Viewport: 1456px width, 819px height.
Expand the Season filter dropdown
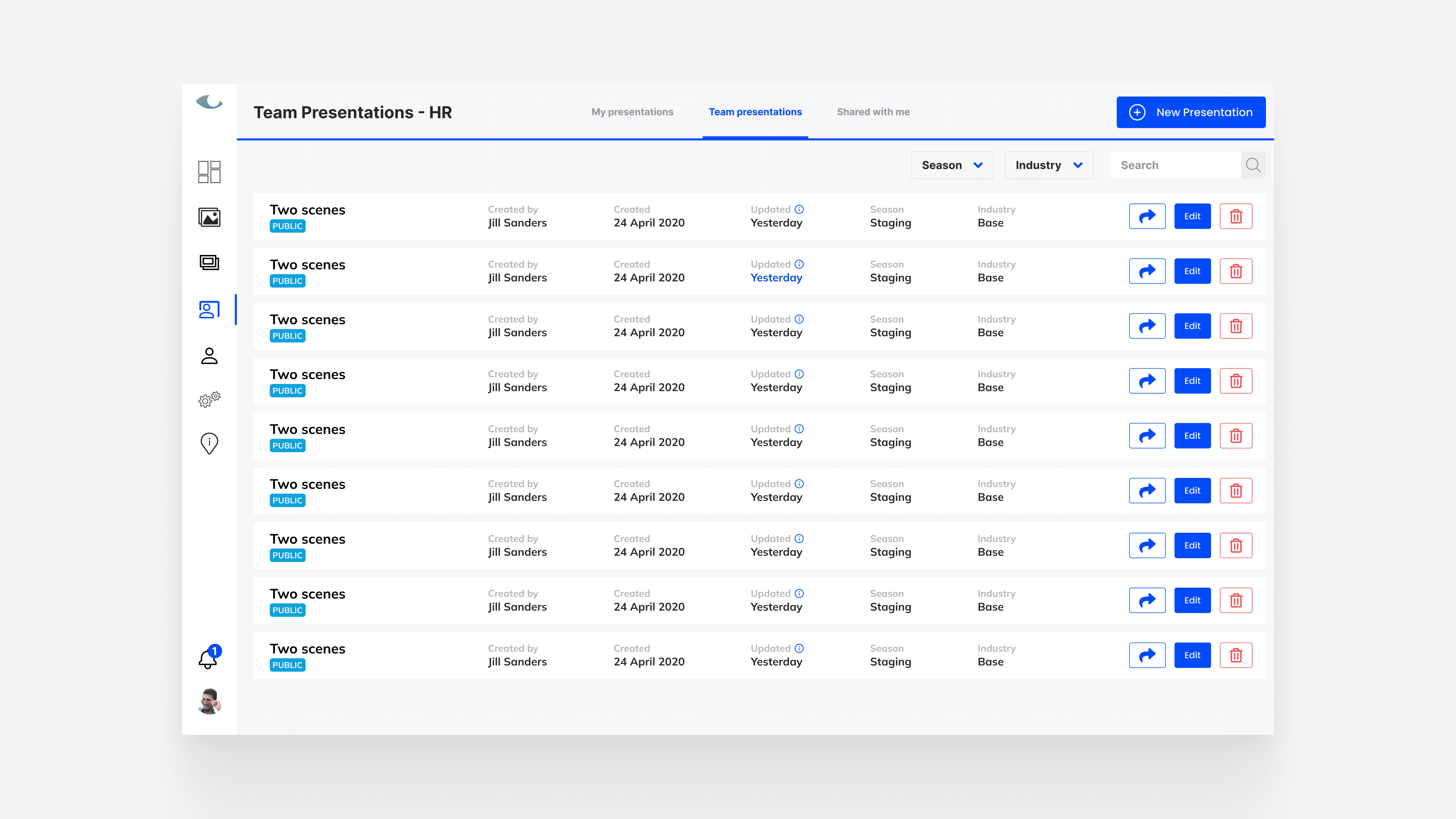click(952, 165)
